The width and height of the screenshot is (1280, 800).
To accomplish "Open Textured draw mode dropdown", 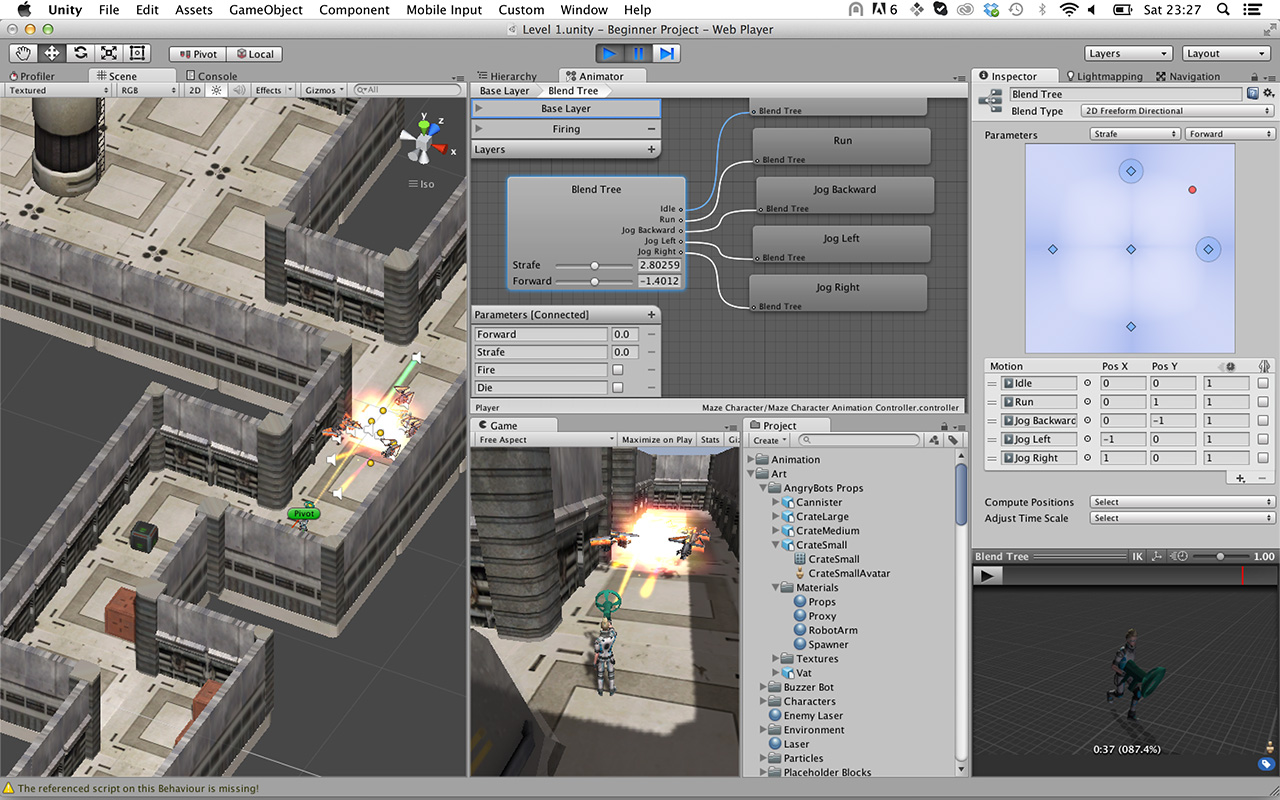I will click(x=57, y=90).
